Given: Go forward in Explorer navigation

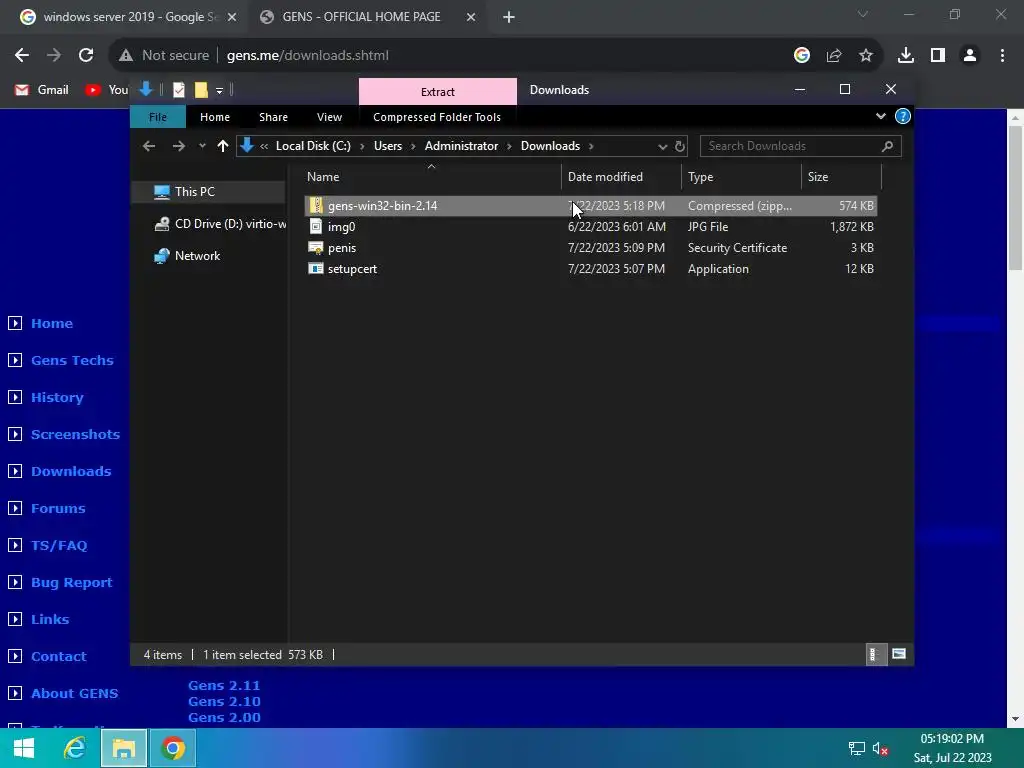Looking at the screenshot, I should click(x=178, y=146).
